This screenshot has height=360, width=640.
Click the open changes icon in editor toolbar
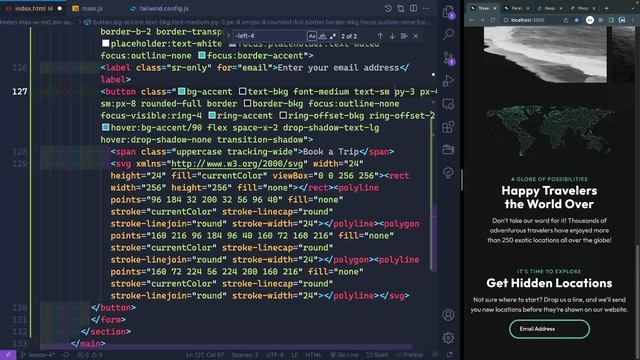[401, 9]
